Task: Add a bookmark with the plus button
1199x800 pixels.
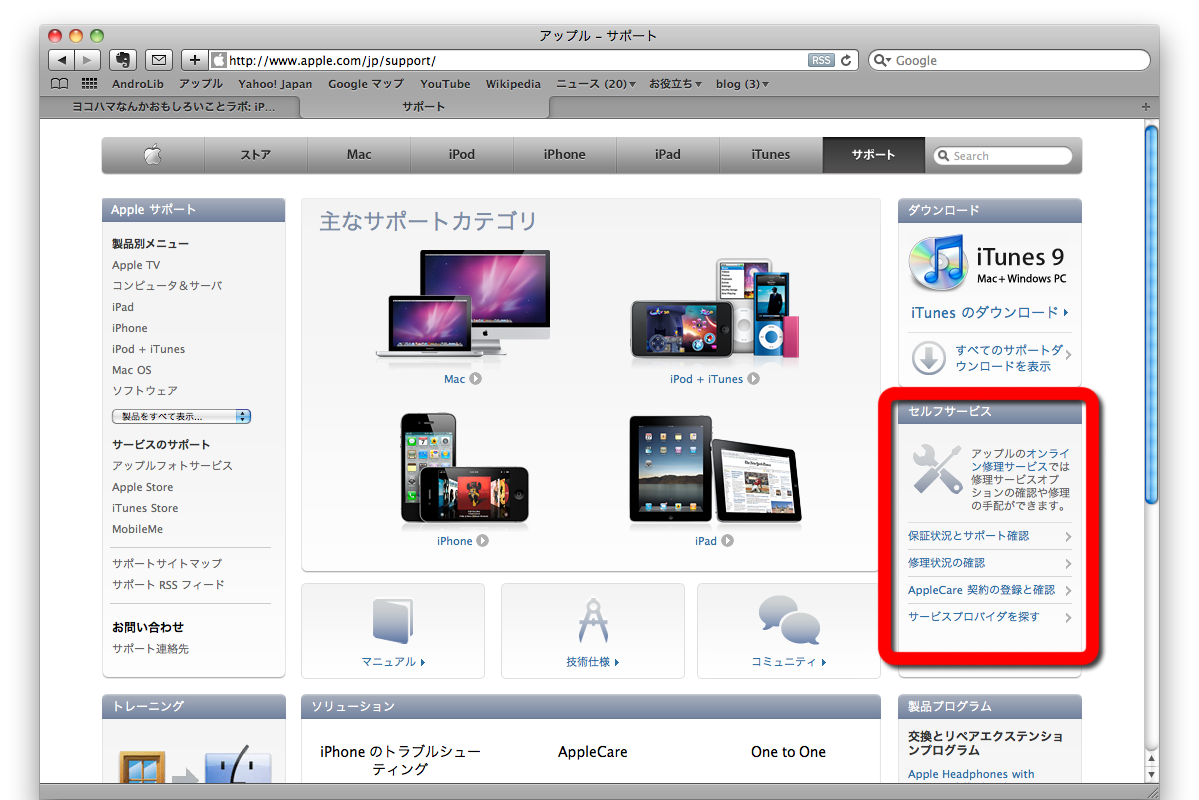Action: click(194, 60)
